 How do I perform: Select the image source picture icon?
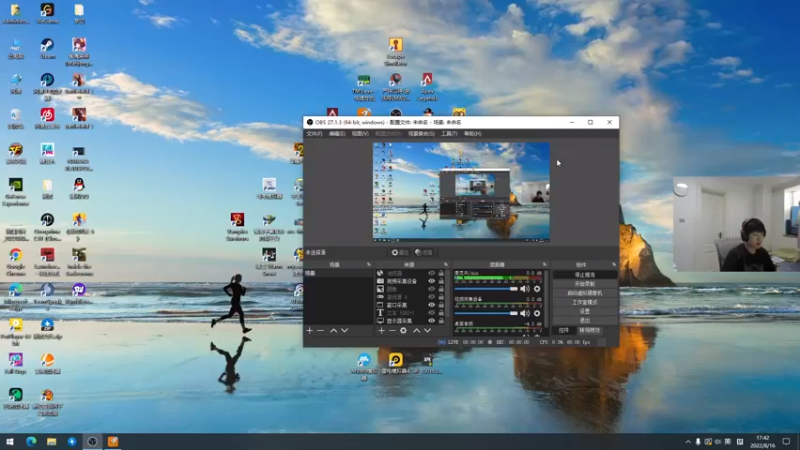click(x=380, y=289)
